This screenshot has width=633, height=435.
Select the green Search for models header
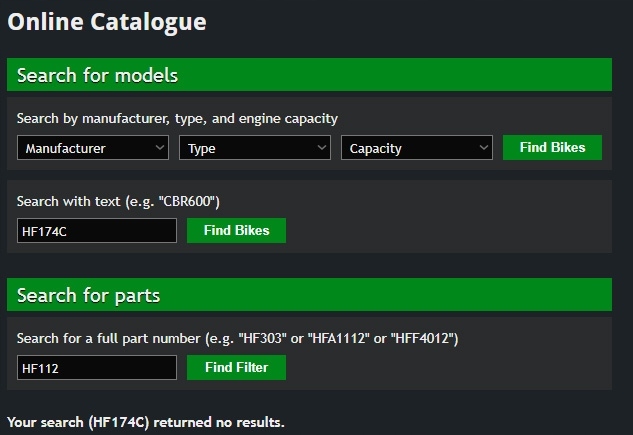coord(308,76)
